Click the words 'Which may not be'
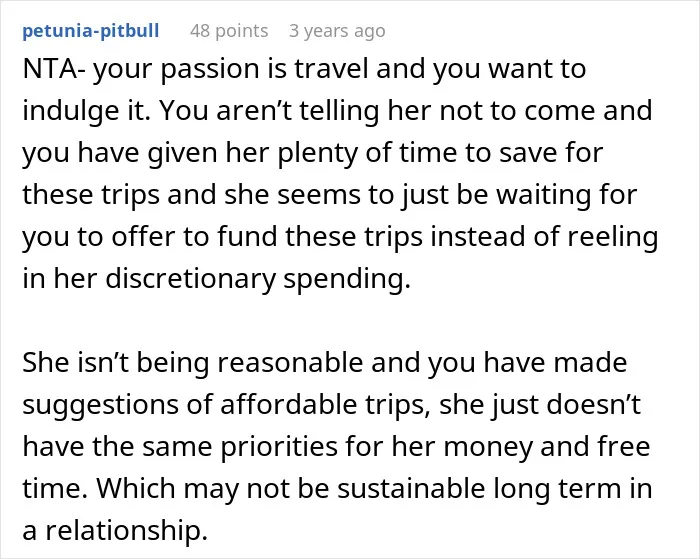This screenshot has height=559, width=700. [x=213, y=488]
